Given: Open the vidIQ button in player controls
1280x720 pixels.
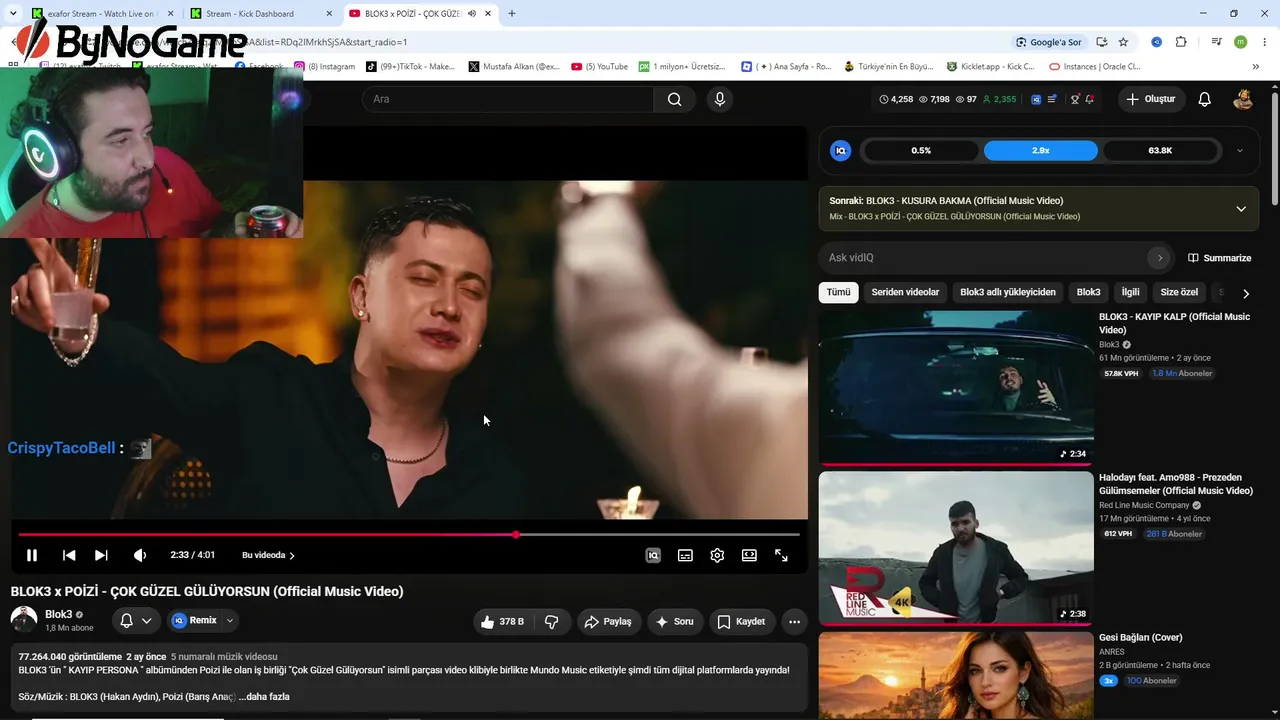Looking at the screenshot, I should click(x=653, y=555).
